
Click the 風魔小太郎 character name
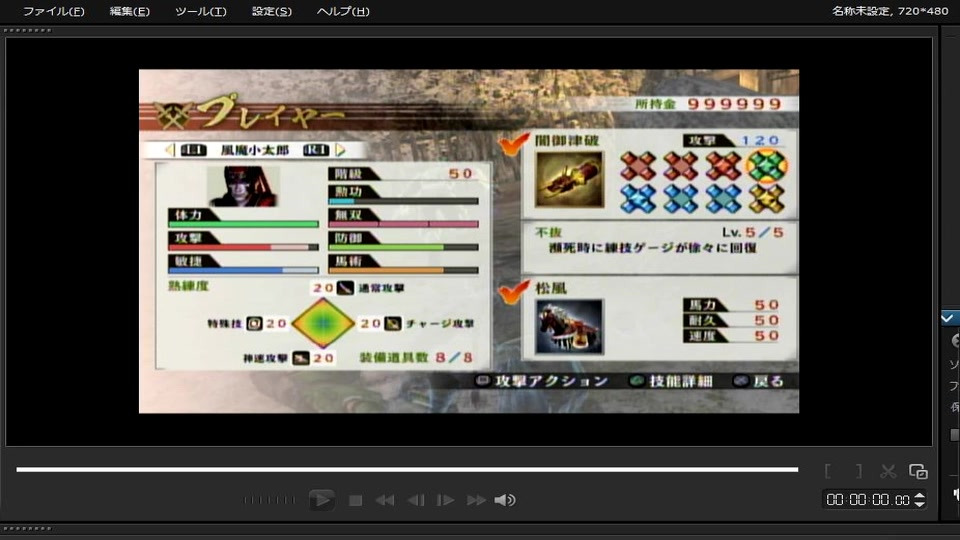[255, 150]
